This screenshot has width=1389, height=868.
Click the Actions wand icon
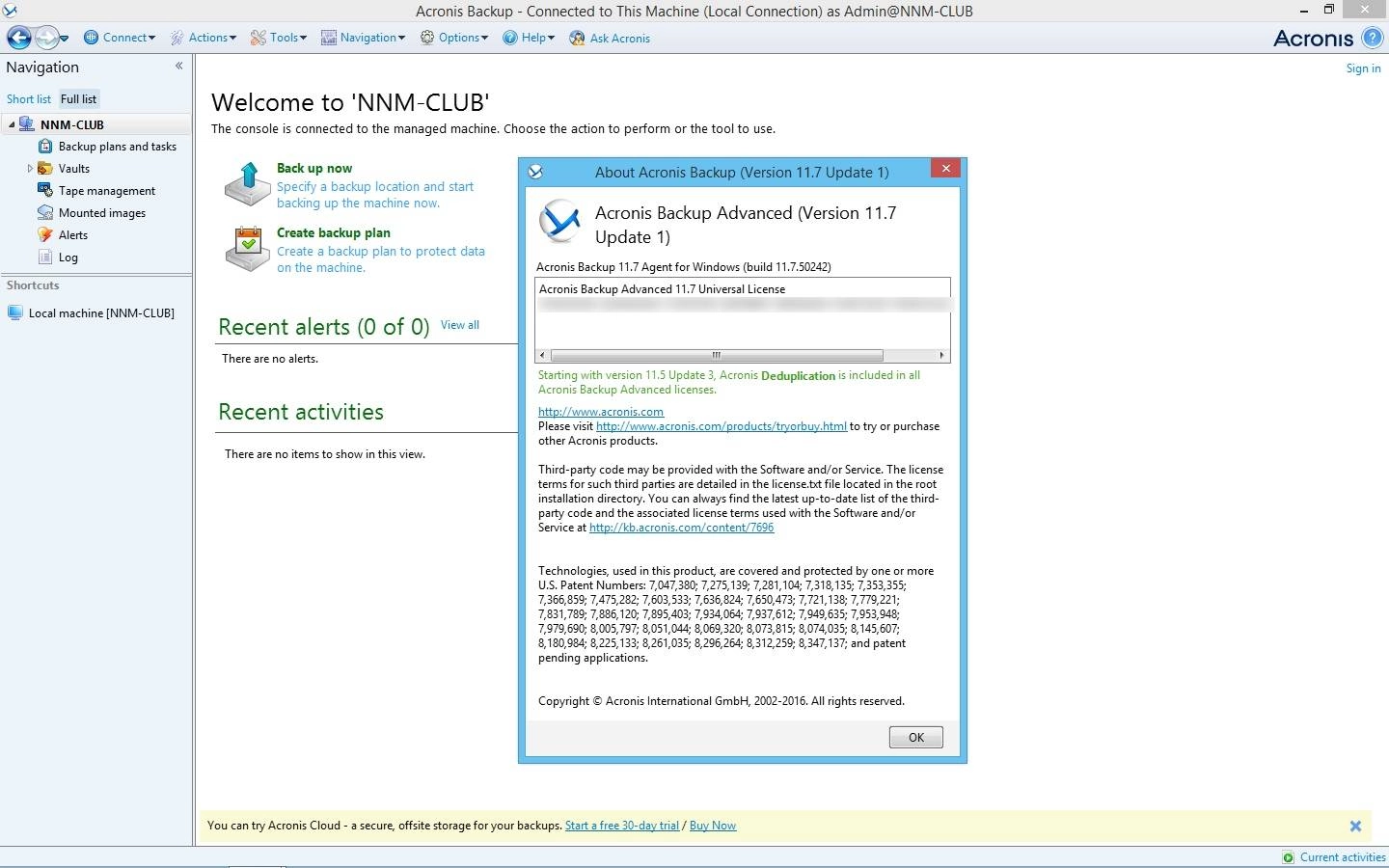[177, 38]
